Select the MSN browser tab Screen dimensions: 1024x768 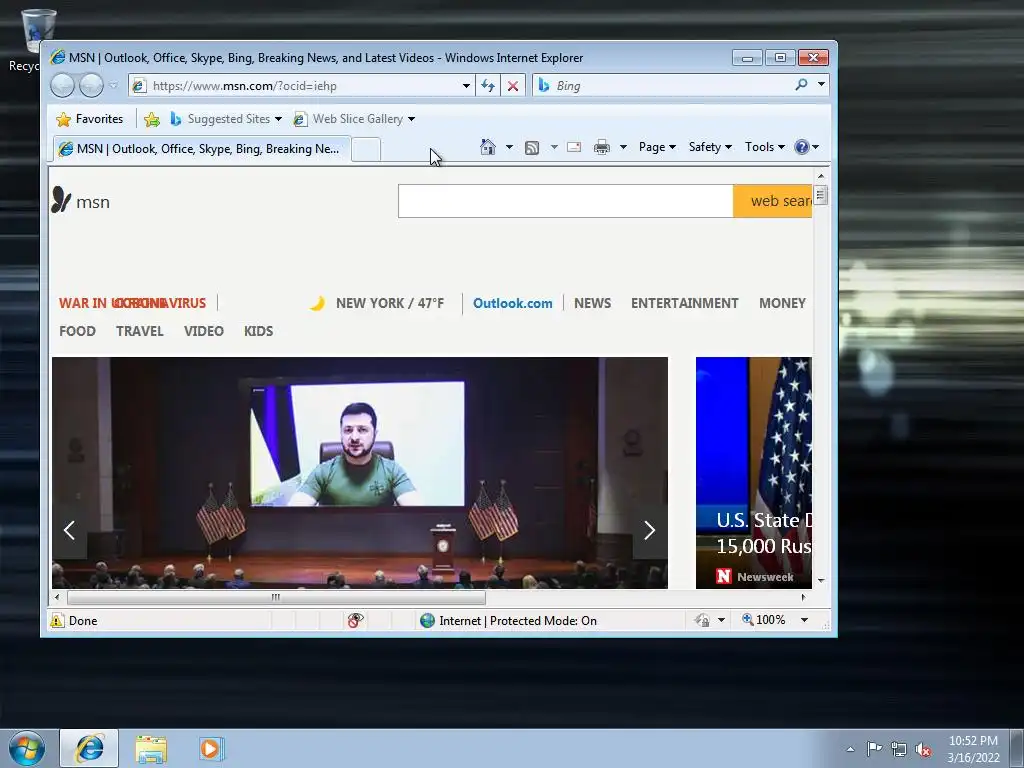pos(202,149)
